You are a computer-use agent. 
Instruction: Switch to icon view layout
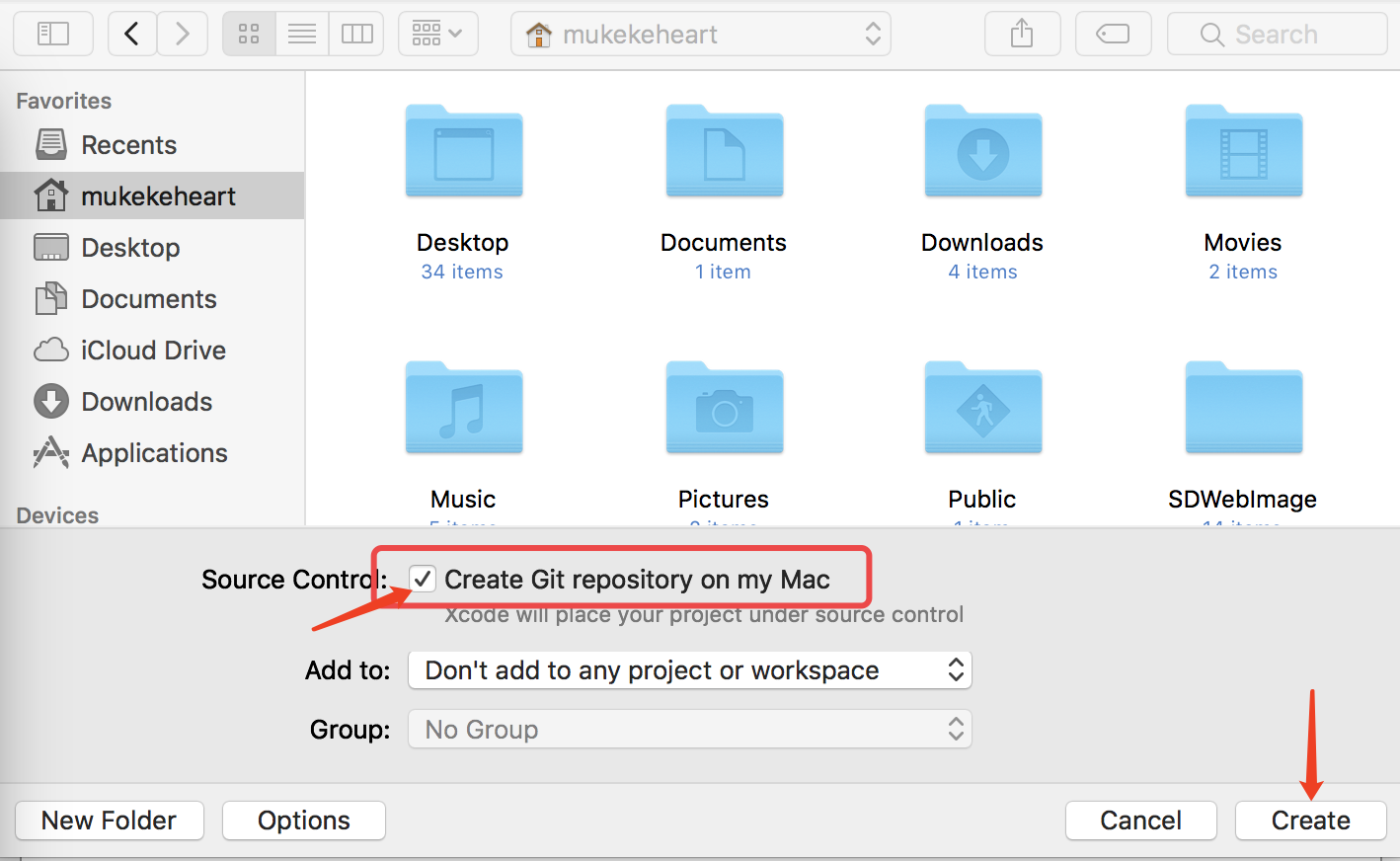click(249, 35)
